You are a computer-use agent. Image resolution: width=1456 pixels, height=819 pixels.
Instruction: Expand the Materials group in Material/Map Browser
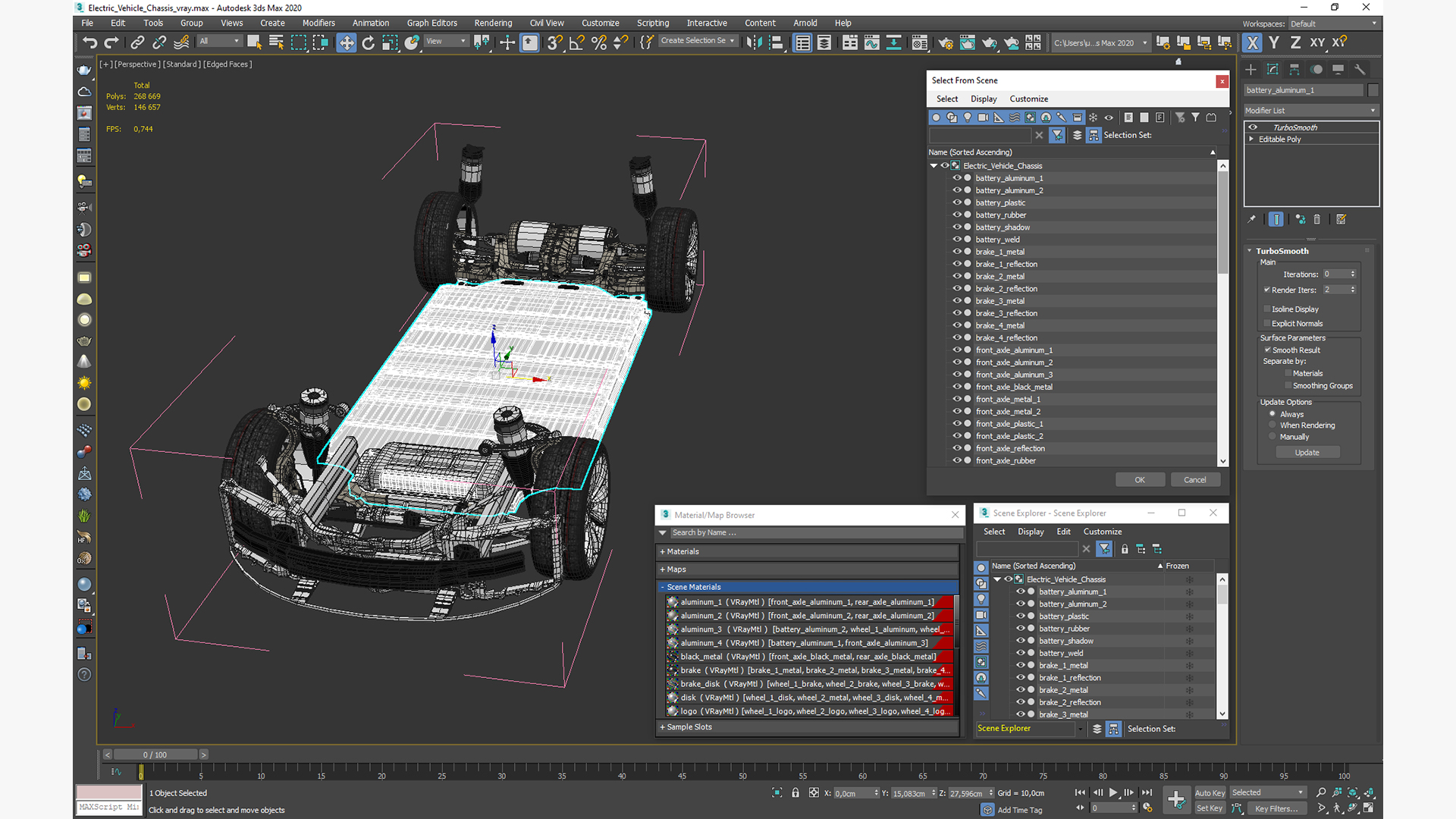tap(808, 551)
